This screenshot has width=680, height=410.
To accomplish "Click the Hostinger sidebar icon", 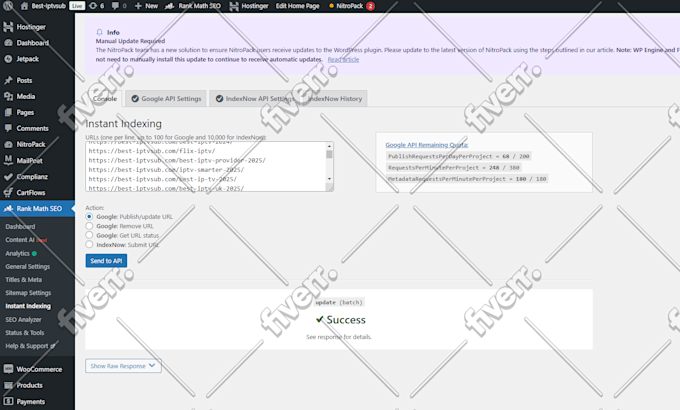I will click(x=8, y=27).
